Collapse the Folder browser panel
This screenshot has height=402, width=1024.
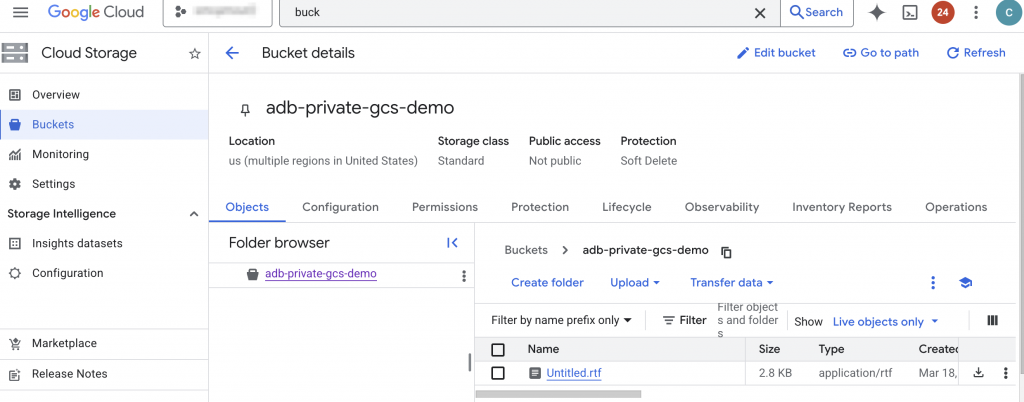(452, 243)
